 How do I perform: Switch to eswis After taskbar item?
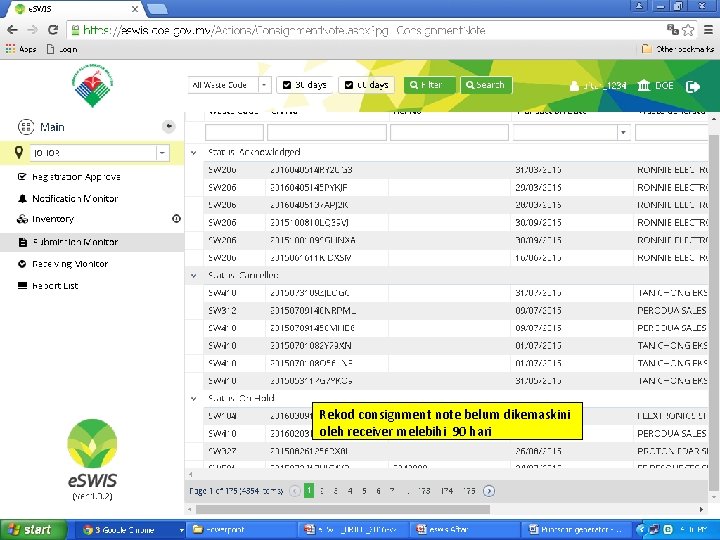click(x=465, y=530)
